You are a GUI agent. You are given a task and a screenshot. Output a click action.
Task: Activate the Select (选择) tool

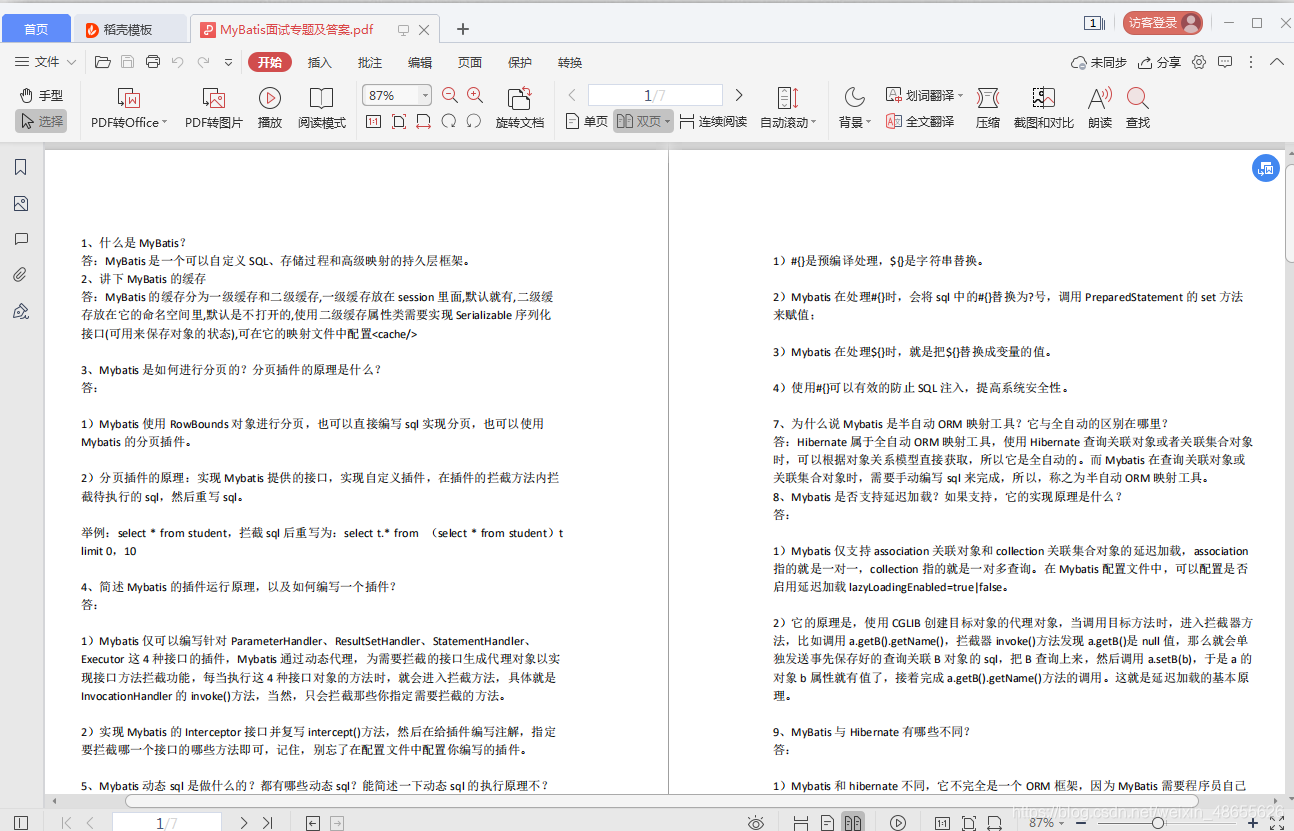(x=41, y=121)
